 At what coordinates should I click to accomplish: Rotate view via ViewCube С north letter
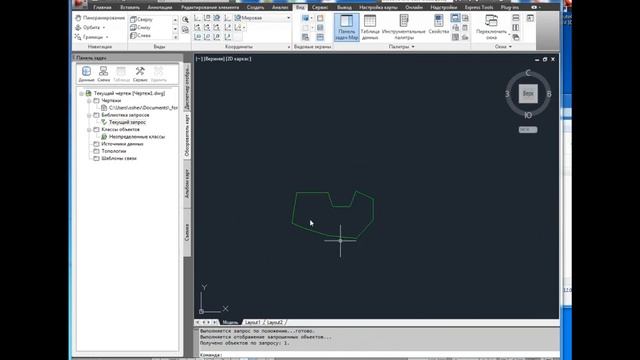[x=528, y=73]
